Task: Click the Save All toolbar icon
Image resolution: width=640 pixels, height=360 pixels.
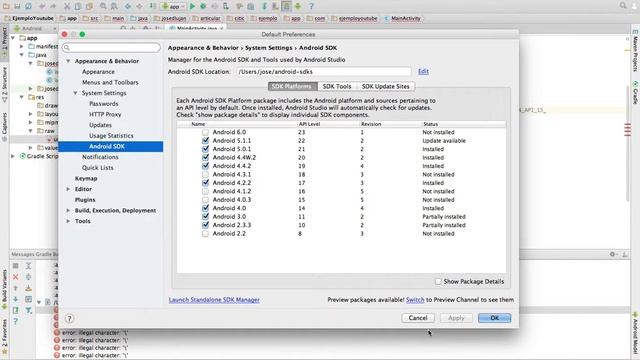Action: (17, 6)
